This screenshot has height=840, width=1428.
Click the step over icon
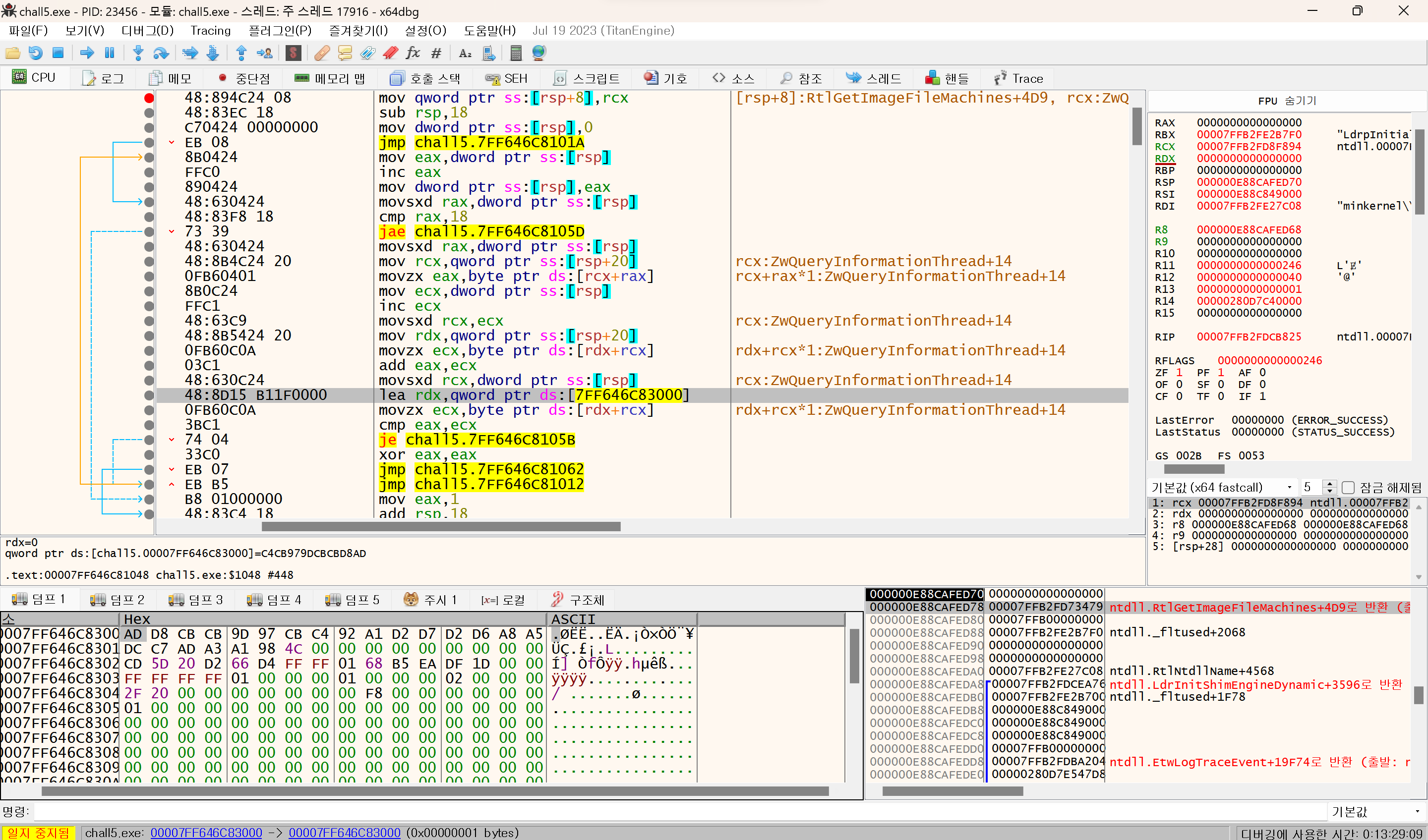pos(161,53)
